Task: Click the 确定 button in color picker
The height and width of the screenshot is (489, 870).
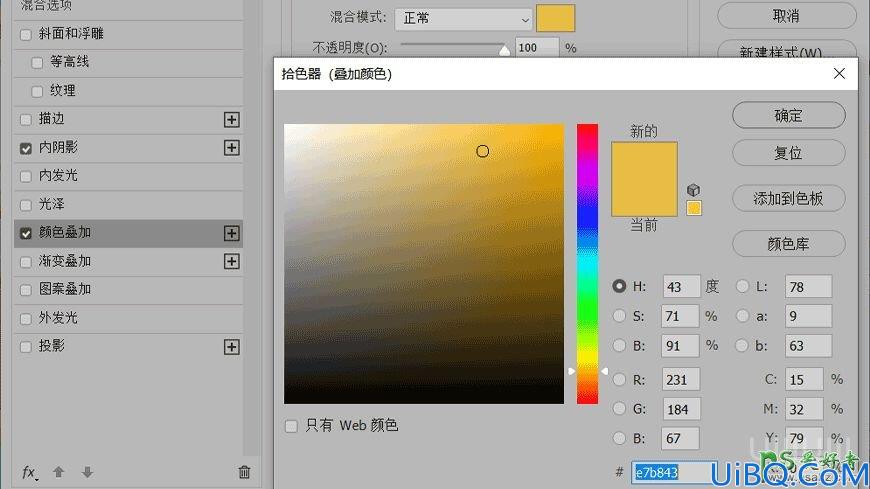Action: (x=788, y=115)
